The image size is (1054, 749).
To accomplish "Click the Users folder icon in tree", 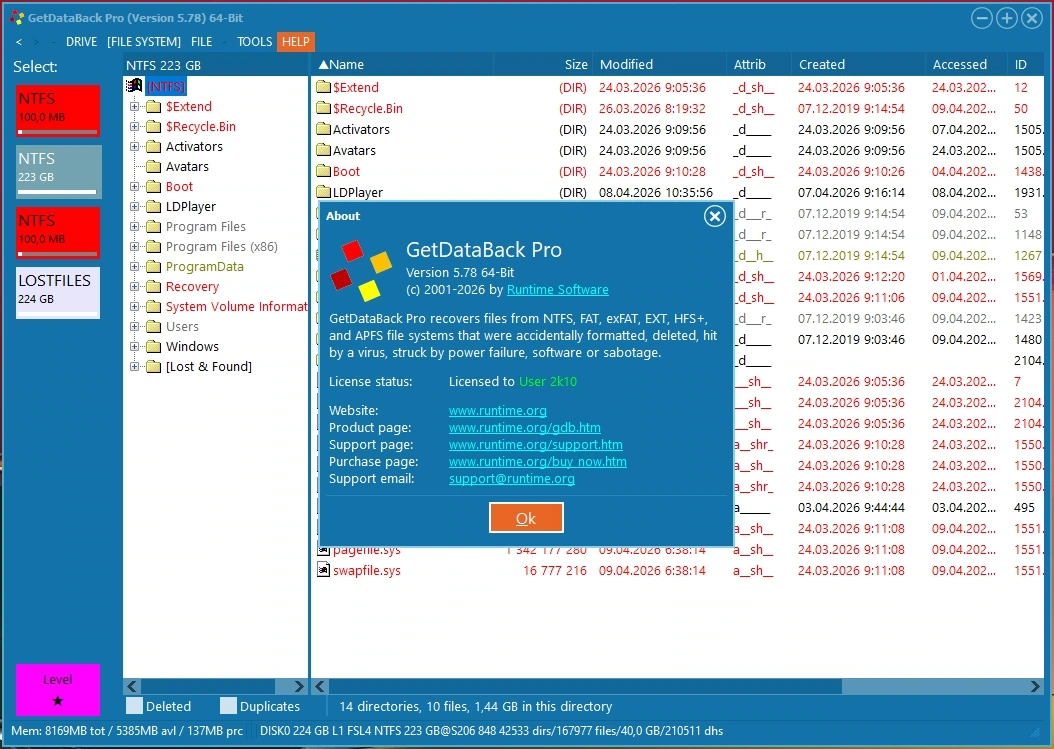I will 154,326.
